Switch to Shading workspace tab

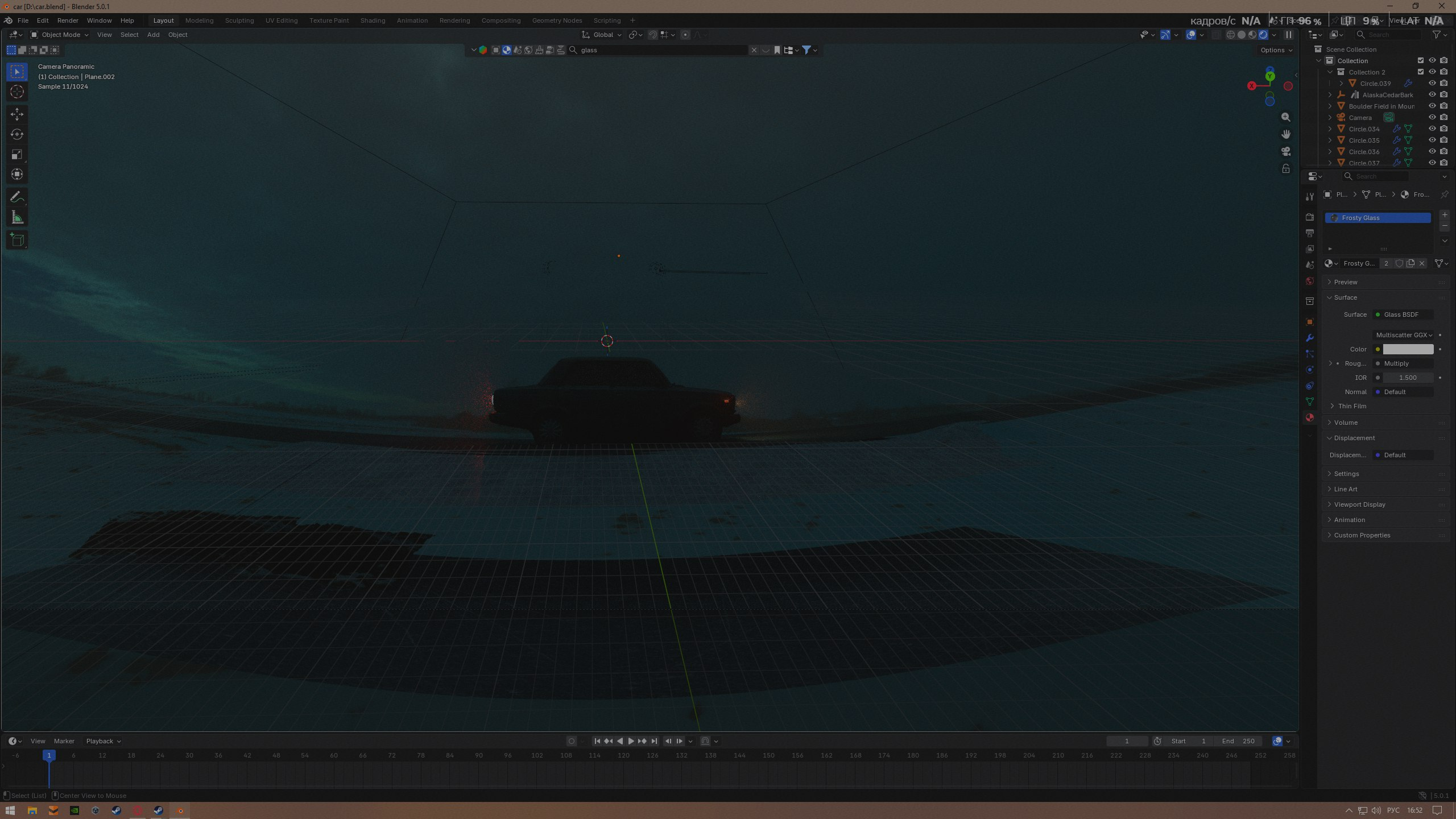pos(373,20)
